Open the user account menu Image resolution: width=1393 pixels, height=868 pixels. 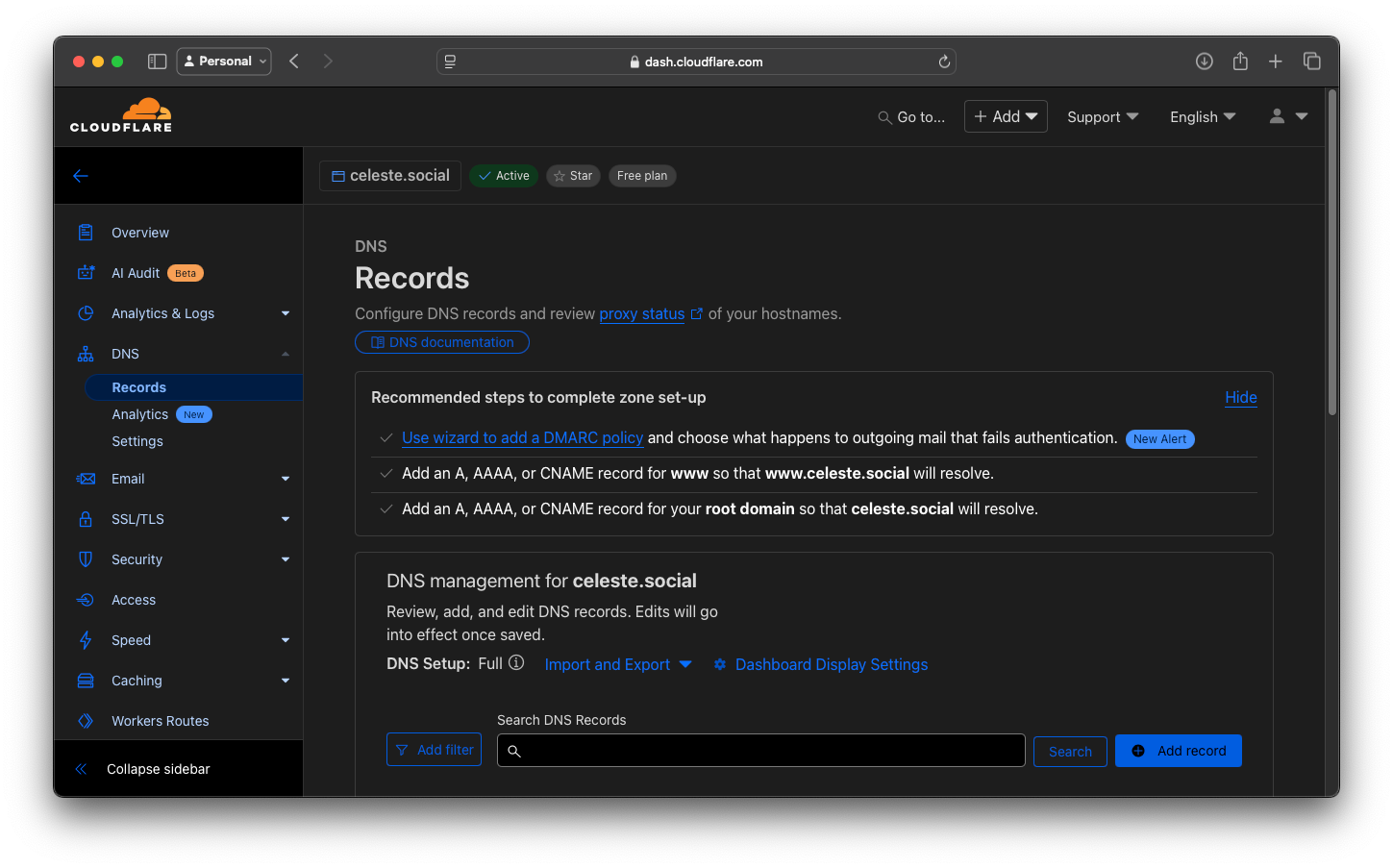coord(1288,116)
